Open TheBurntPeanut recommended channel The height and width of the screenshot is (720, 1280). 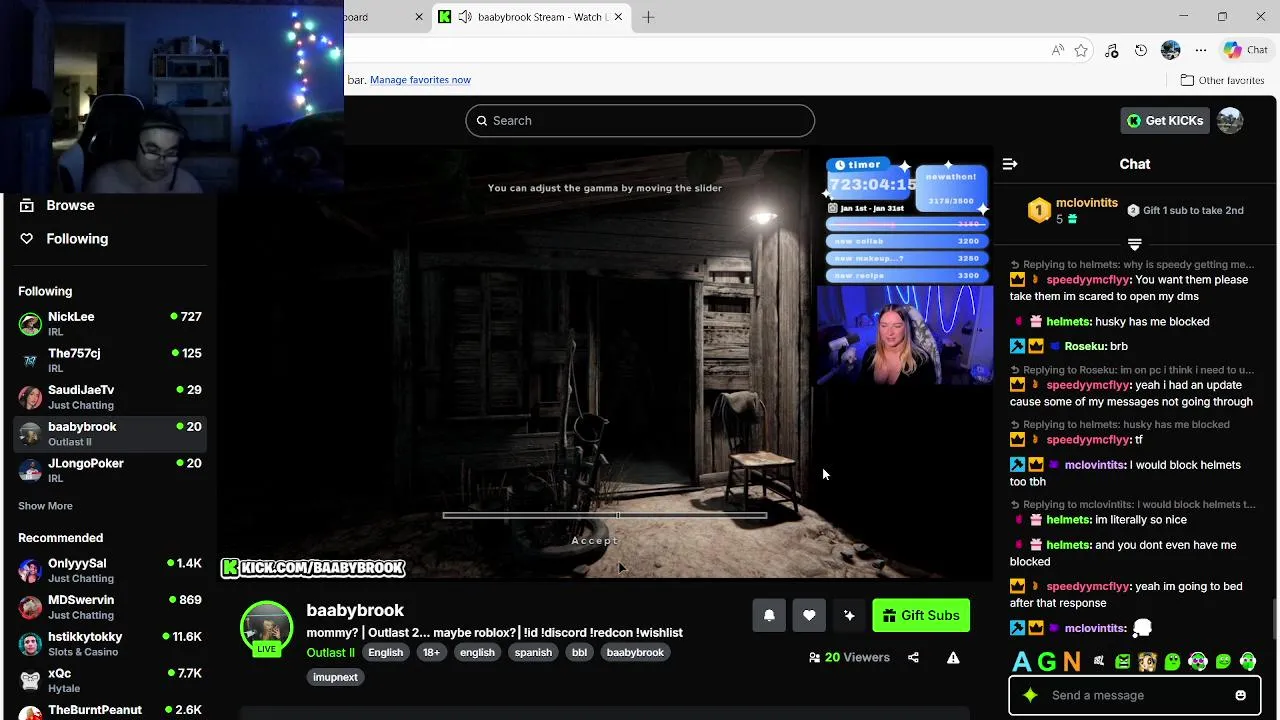coord(110,711)
